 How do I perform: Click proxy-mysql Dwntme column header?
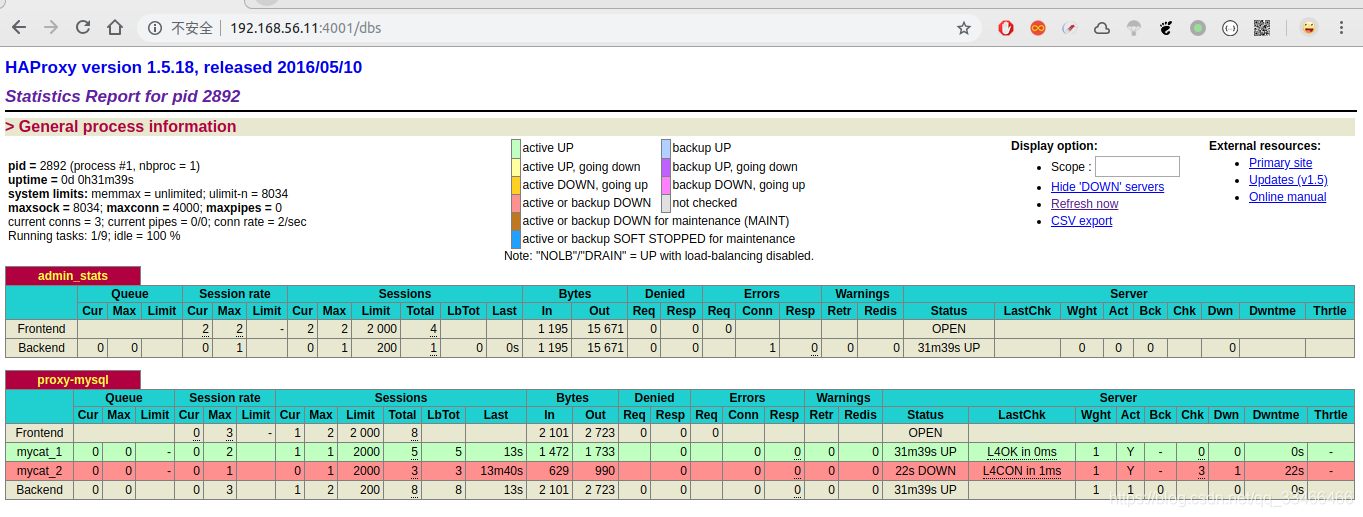pyautogui.click(x=1275, y=415)
